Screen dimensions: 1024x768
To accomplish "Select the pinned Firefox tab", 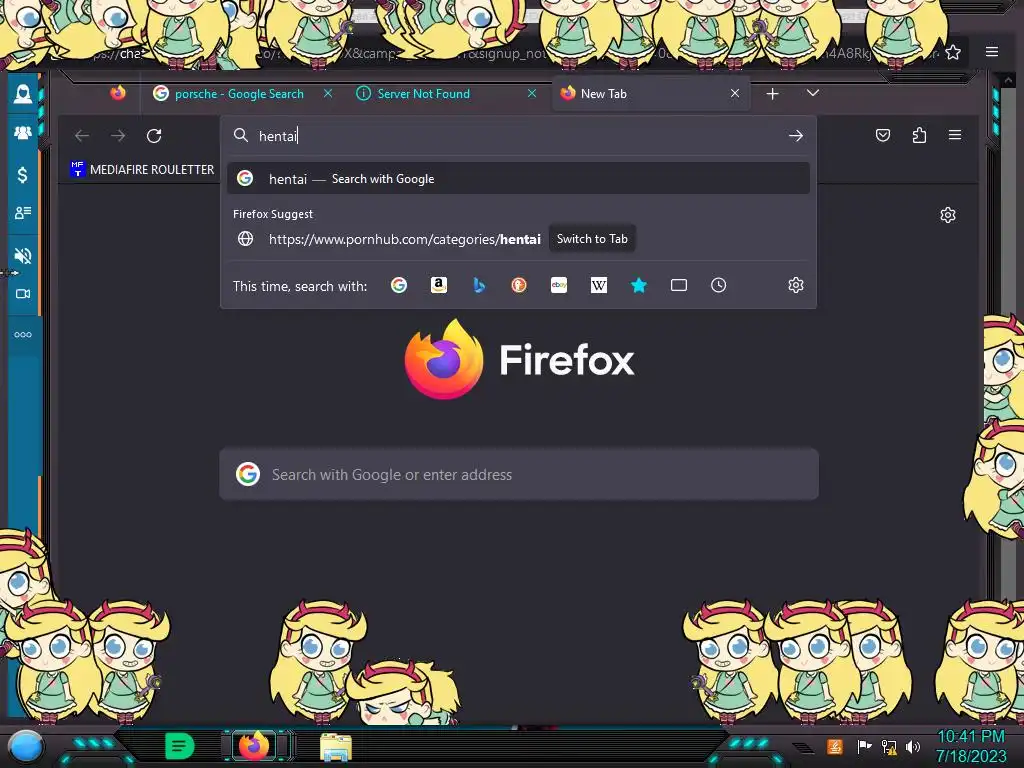I will click(x=118, y=93).
